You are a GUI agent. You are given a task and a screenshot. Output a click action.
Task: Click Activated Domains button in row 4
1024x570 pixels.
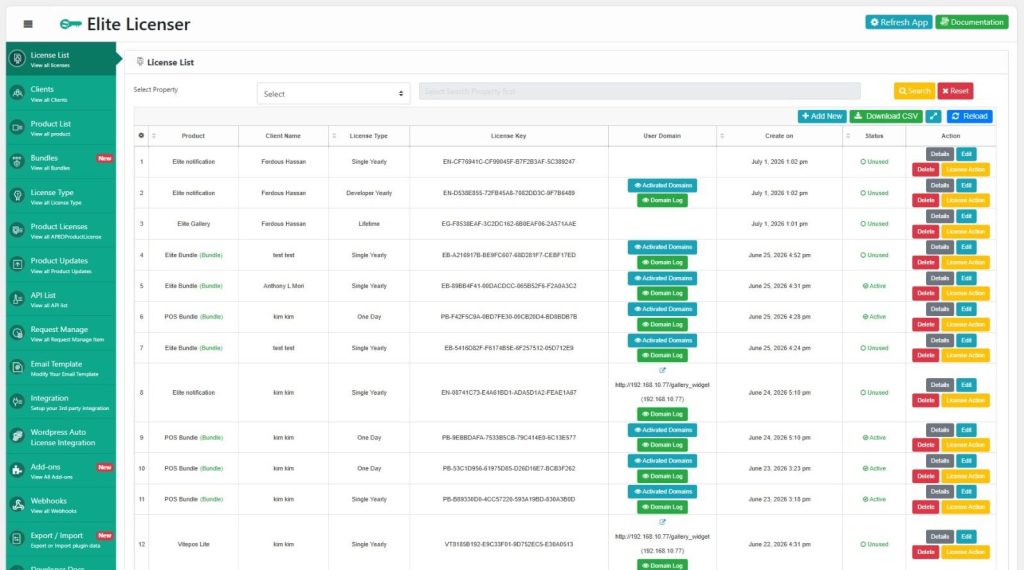click(x=662, y=247)
